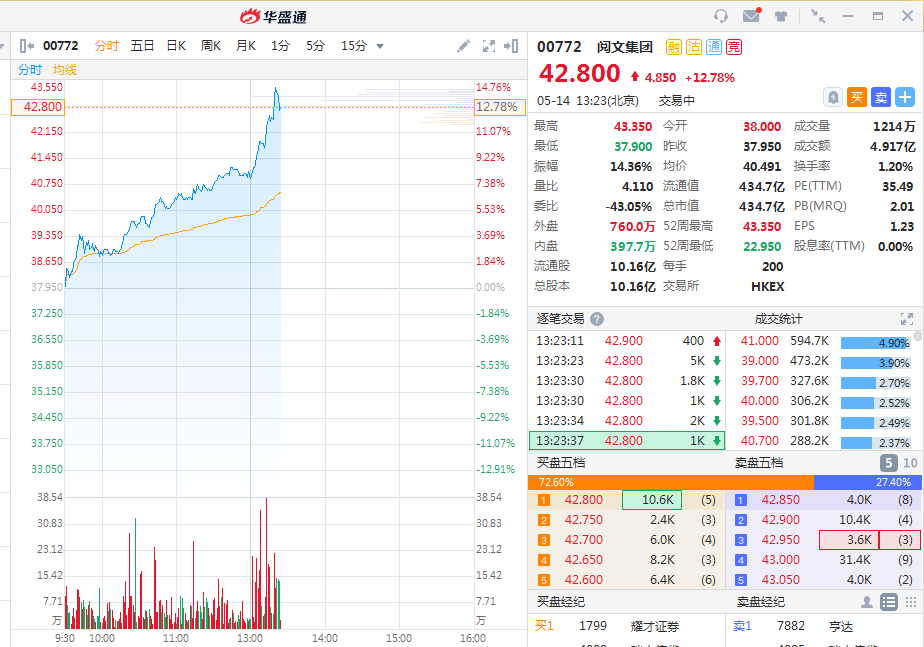Open the more time periods dropdown

[380, 46]
